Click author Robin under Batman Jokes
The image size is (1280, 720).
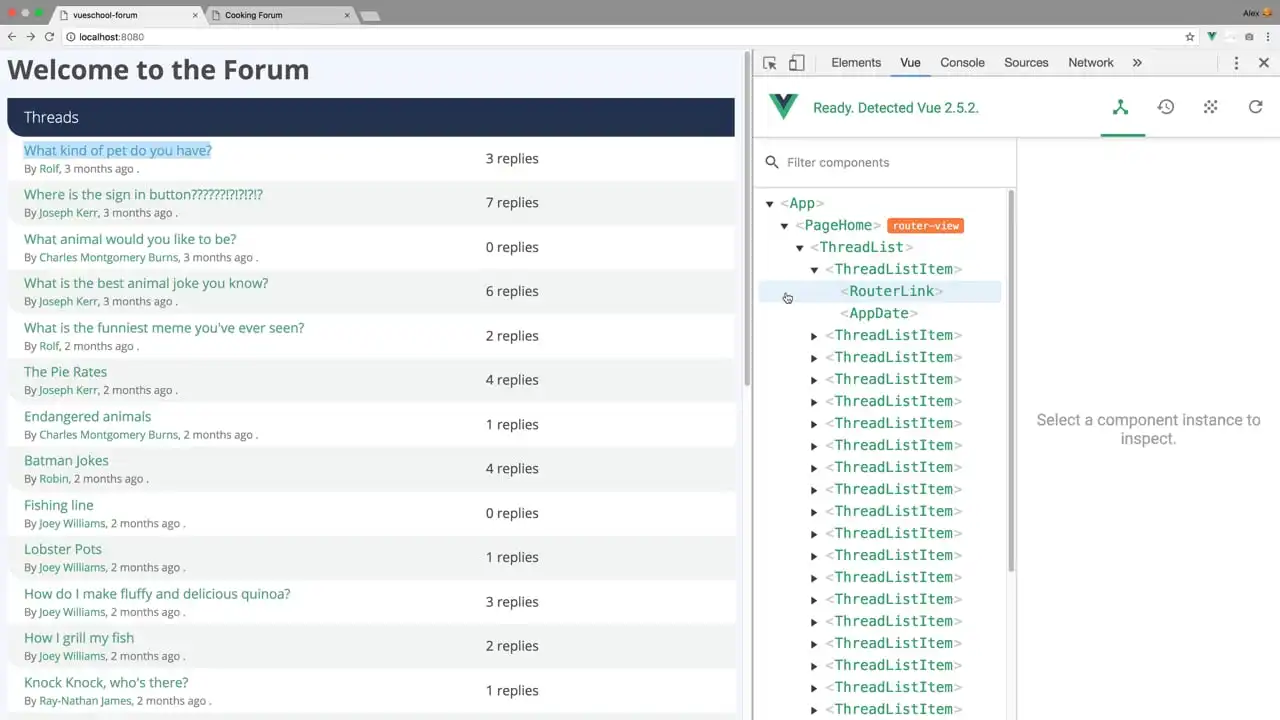coord(54,479)
